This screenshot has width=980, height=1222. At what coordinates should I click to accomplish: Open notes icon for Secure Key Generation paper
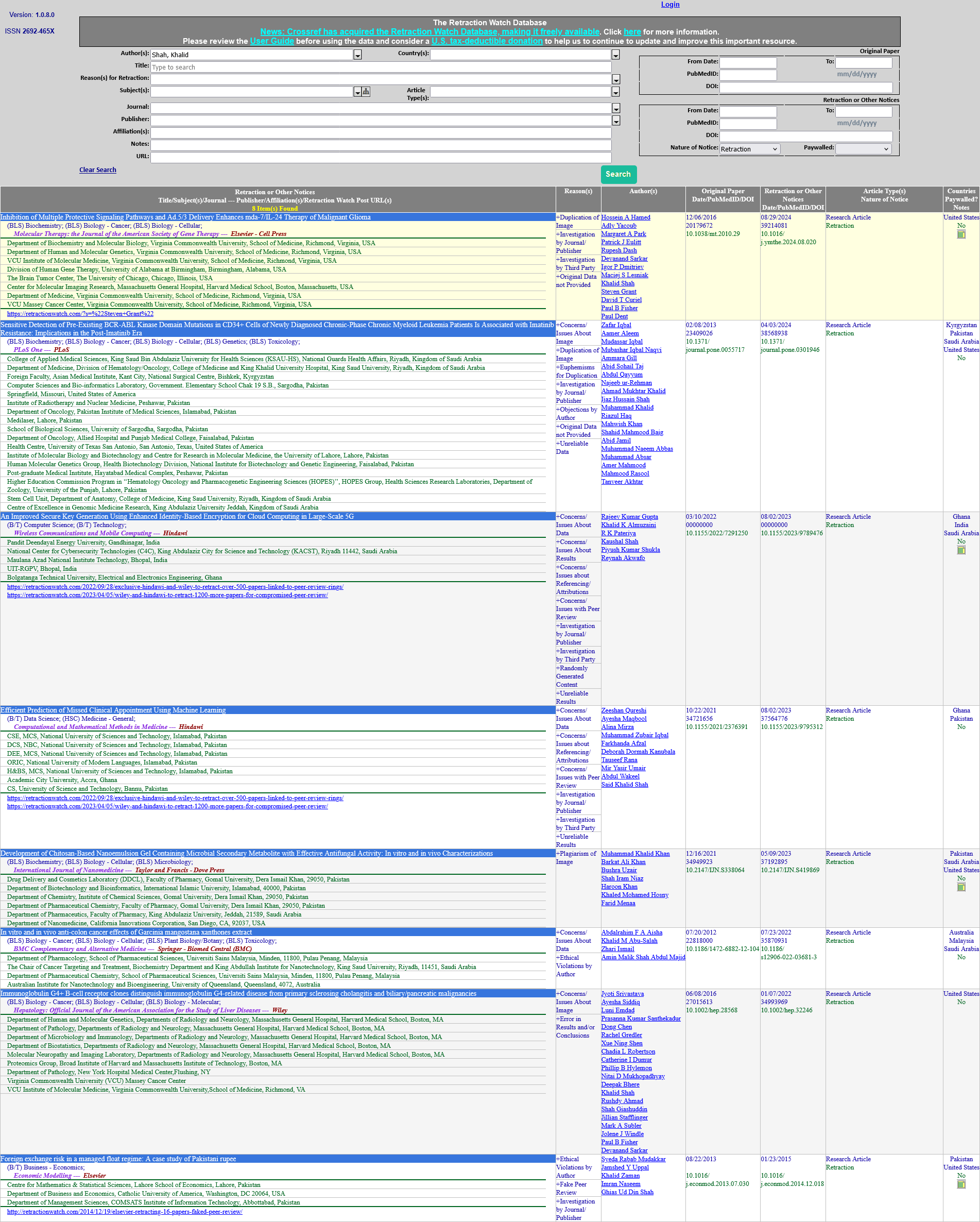[961, 550]
